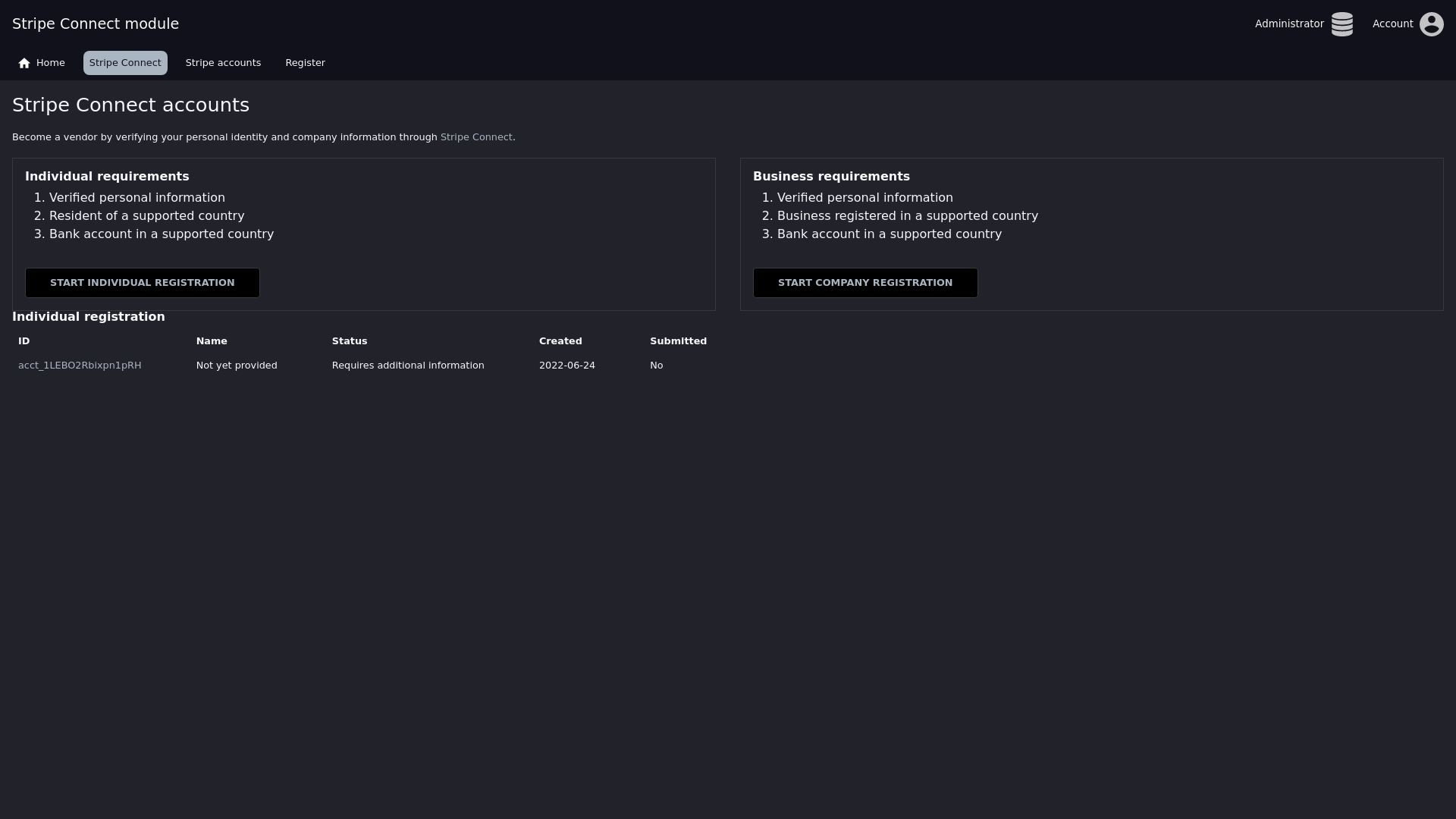Screen dimensions: 1456x819
Task: Click the ID column header
Action: (24, 341)
